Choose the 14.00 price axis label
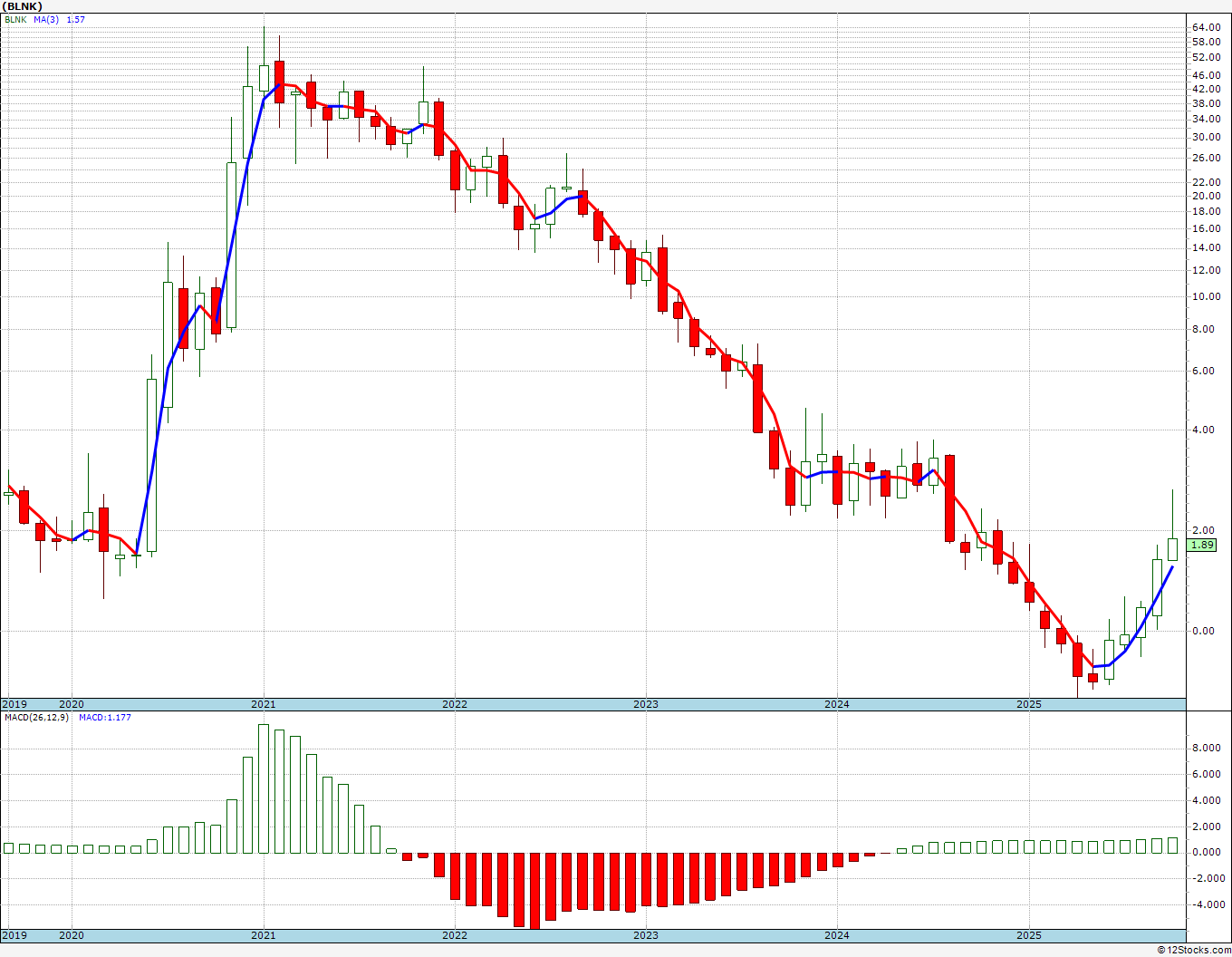The image size is (1232, 957). (1207, 248)
